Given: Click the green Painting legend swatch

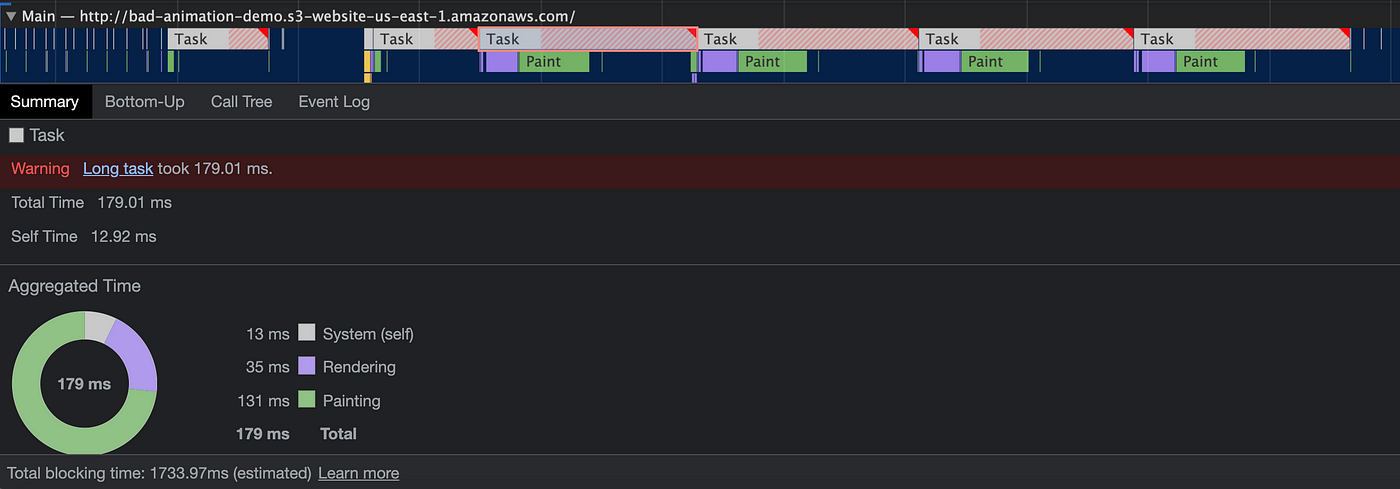Looking at the screenshot, I should [x=306, y=400].
